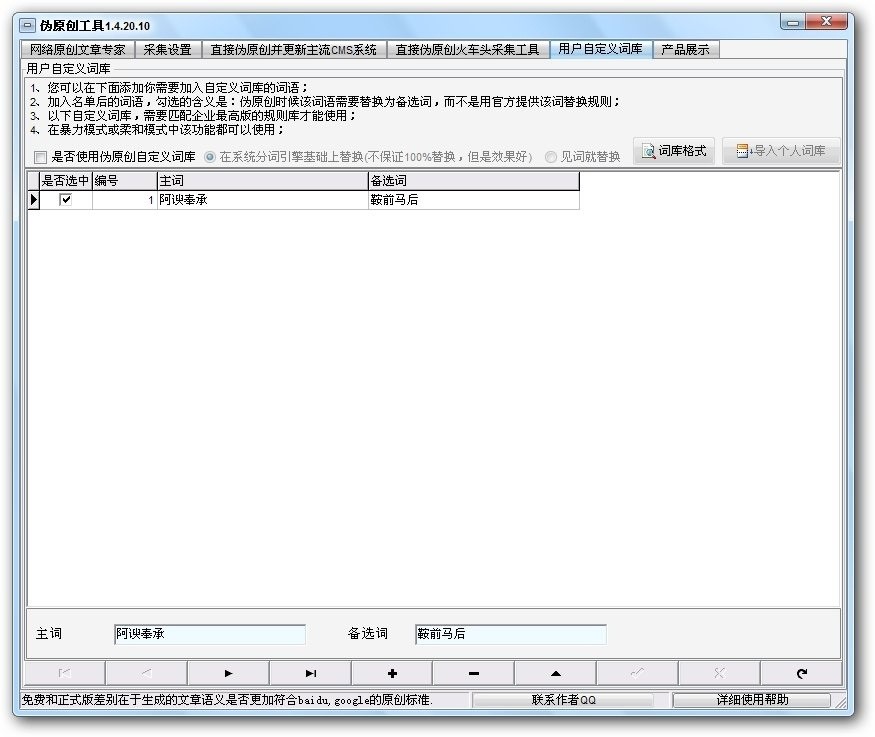Select current row indicator arrow in grid

[x=33, y=200]
